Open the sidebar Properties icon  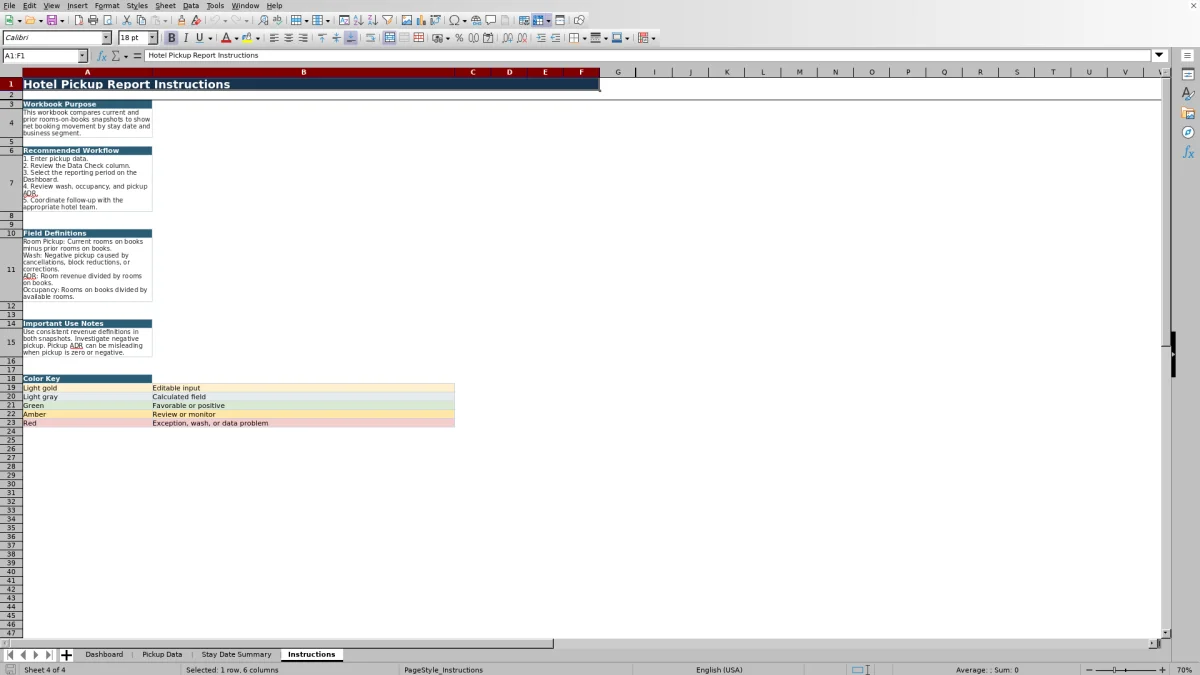coord(1188,75)
